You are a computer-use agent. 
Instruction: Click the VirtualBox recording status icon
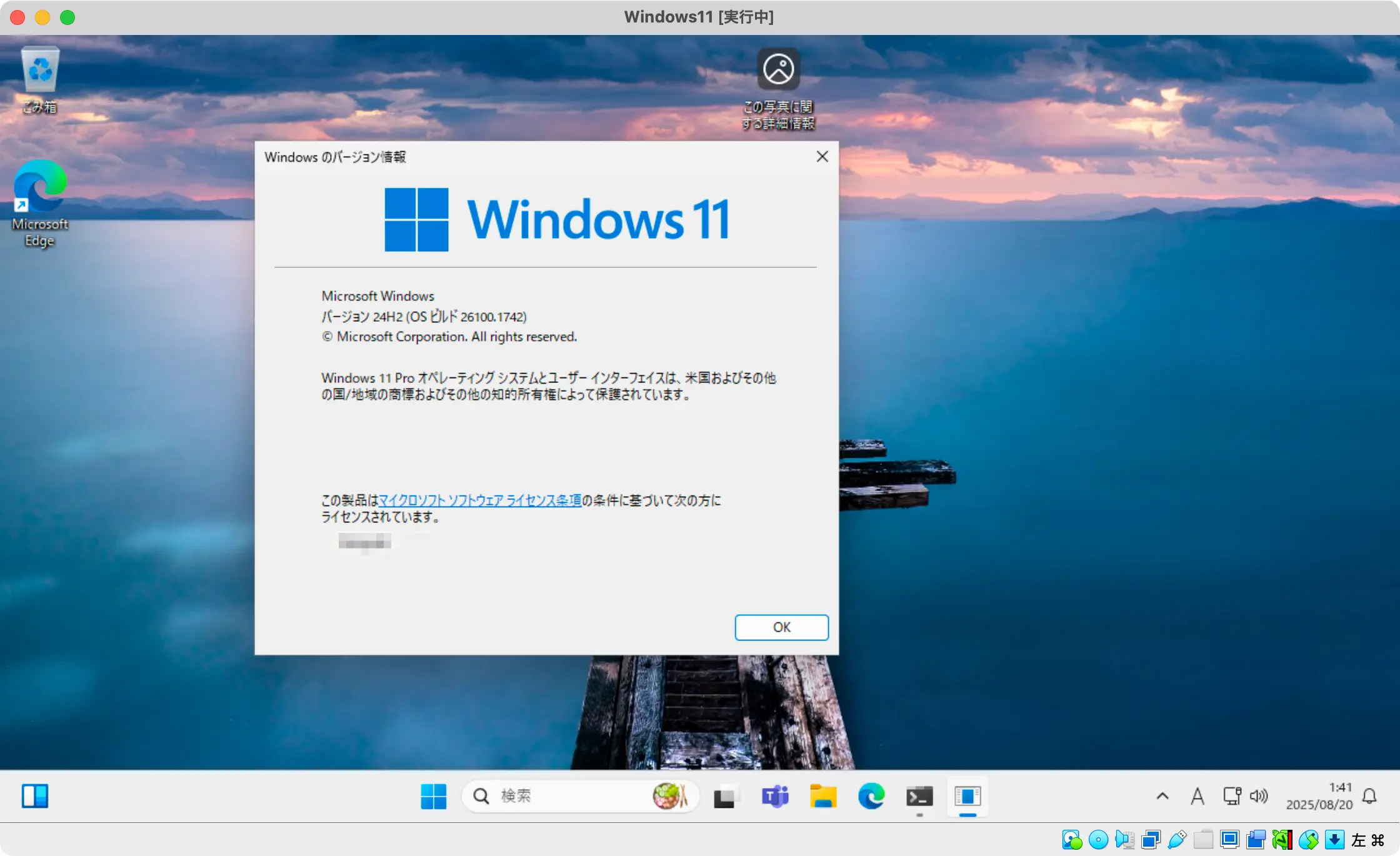(1256, 840)
